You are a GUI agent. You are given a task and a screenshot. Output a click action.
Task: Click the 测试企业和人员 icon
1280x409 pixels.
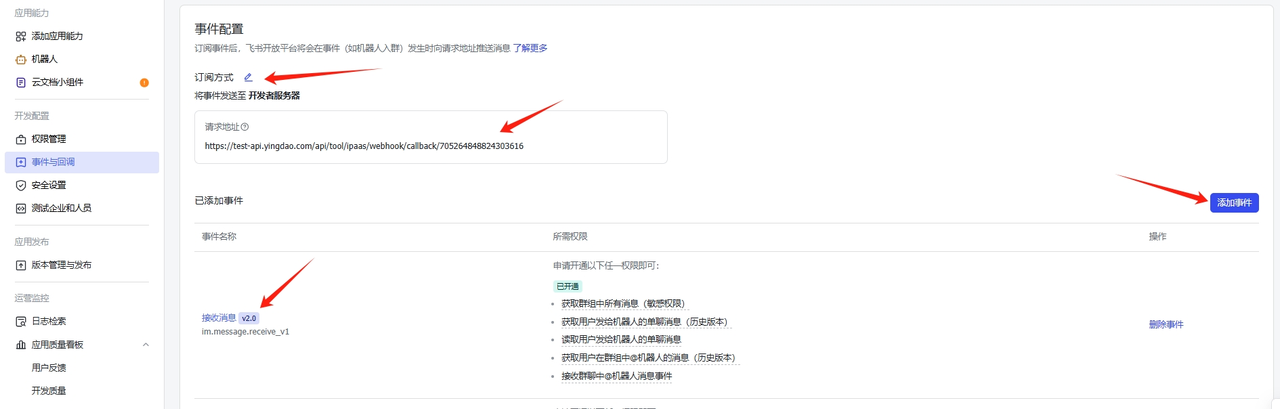[21, 208]
